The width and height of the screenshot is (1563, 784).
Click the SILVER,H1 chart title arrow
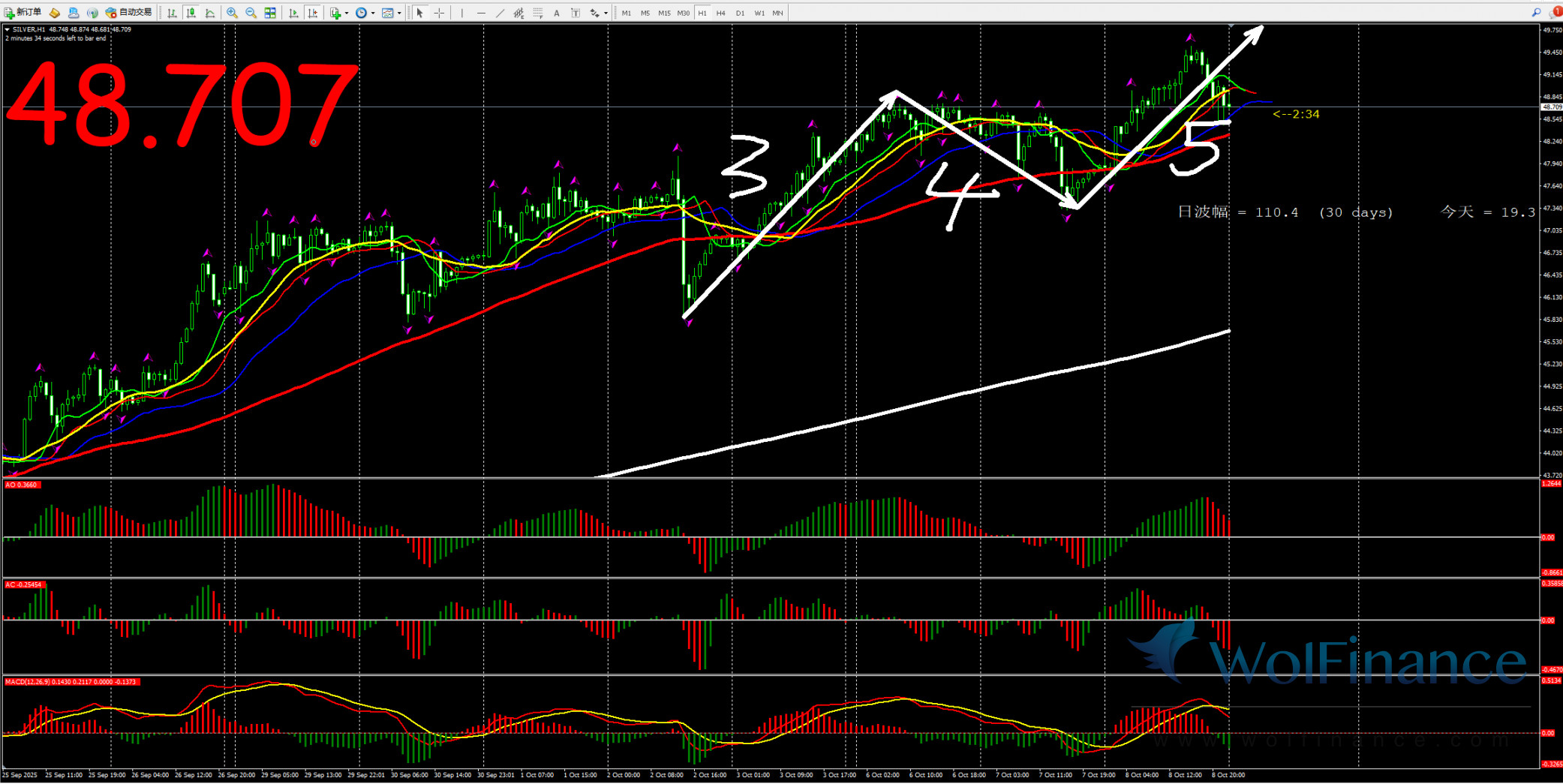pos(8,29)
